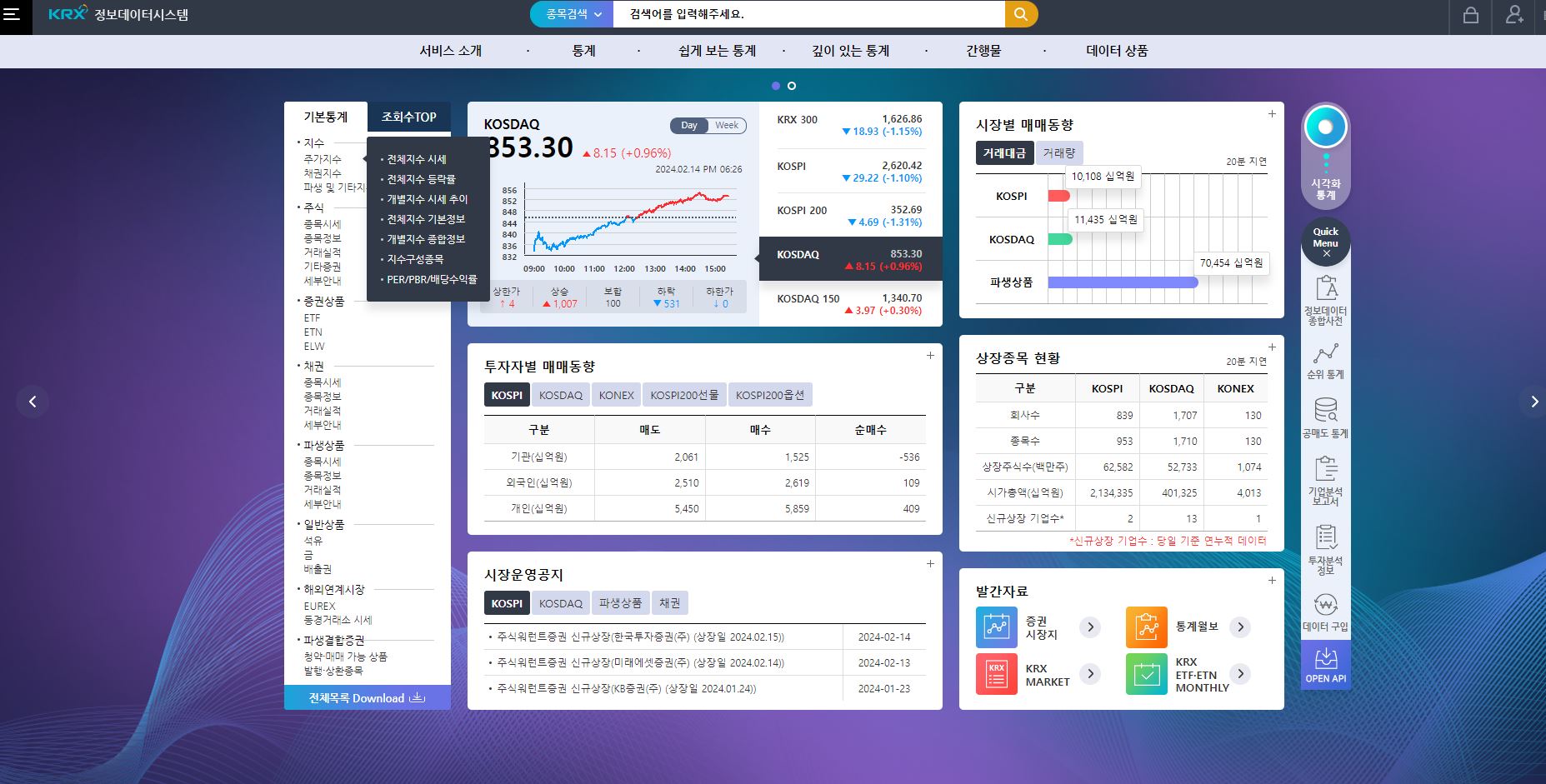Viewport: 1546px width, 784px height.
Task: Select 거래대금 toggle in market trends
Action: point(1004,153)
